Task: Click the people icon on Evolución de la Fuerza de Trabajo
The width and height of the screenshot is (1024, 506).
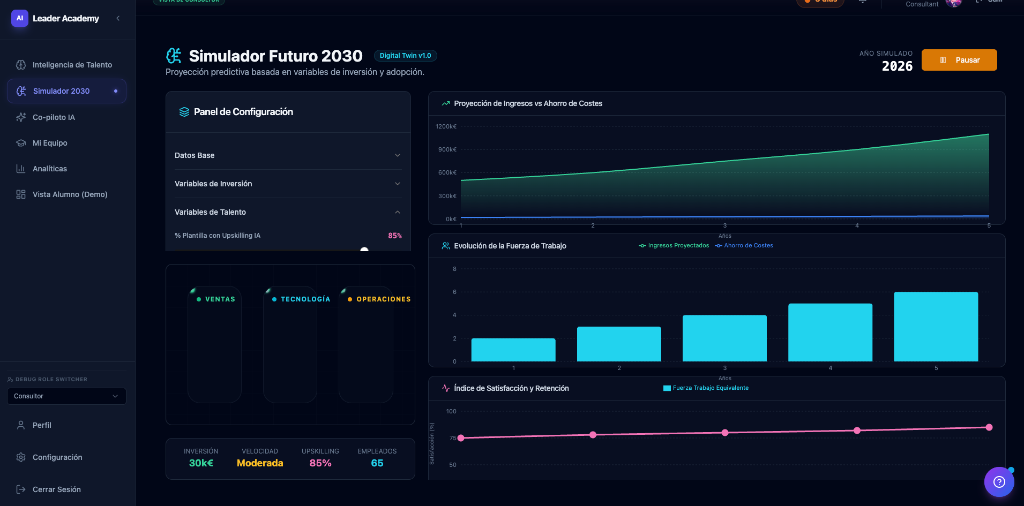Action: [446, 245]
